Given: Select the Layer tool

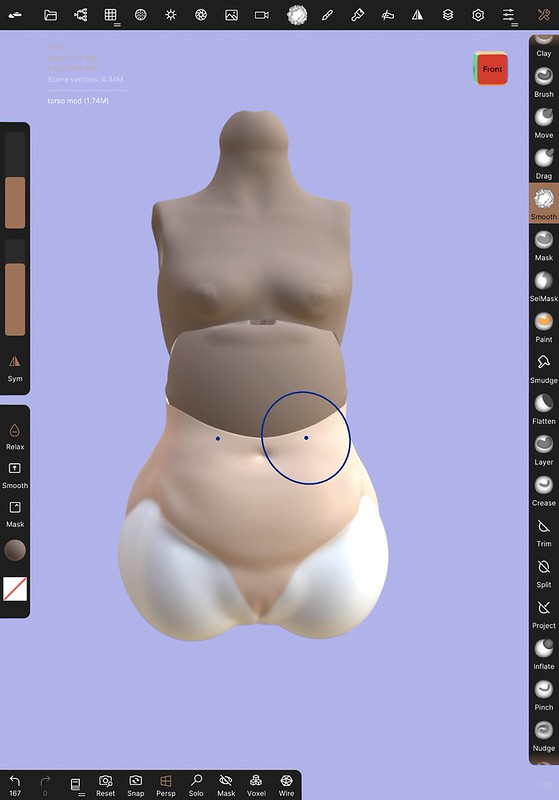Looking at the screenshot, I should click(544, 449).
